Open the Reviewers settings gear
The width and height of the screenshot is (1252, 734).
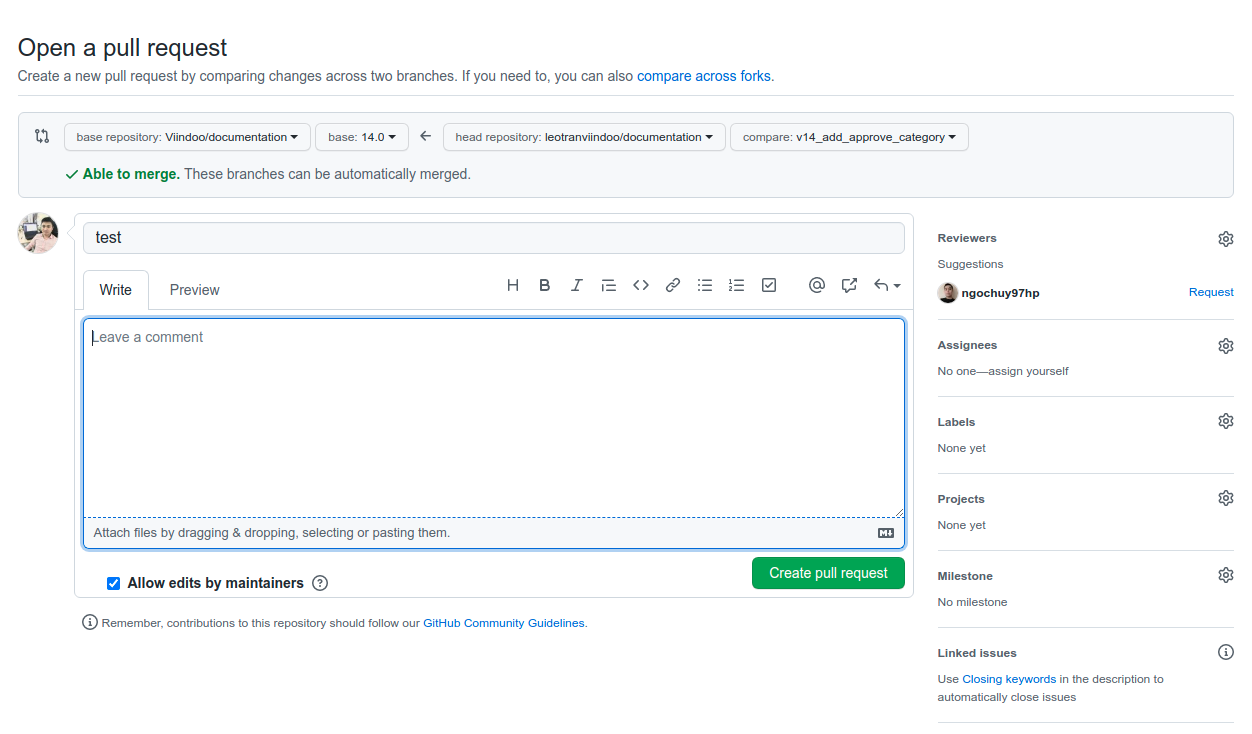coord(1225,239)
